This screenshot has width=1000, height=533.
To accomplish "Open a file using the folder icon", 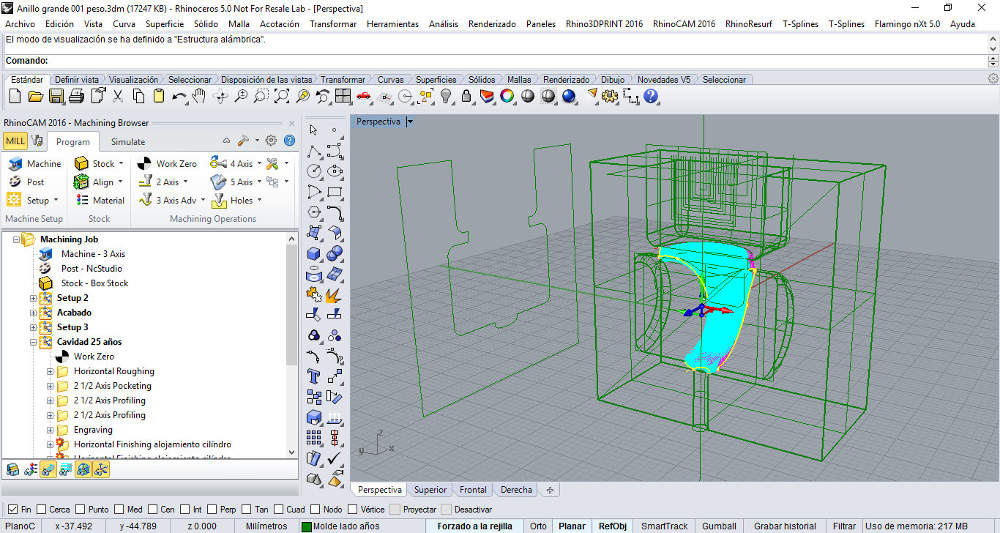I will tap(36, 96).
